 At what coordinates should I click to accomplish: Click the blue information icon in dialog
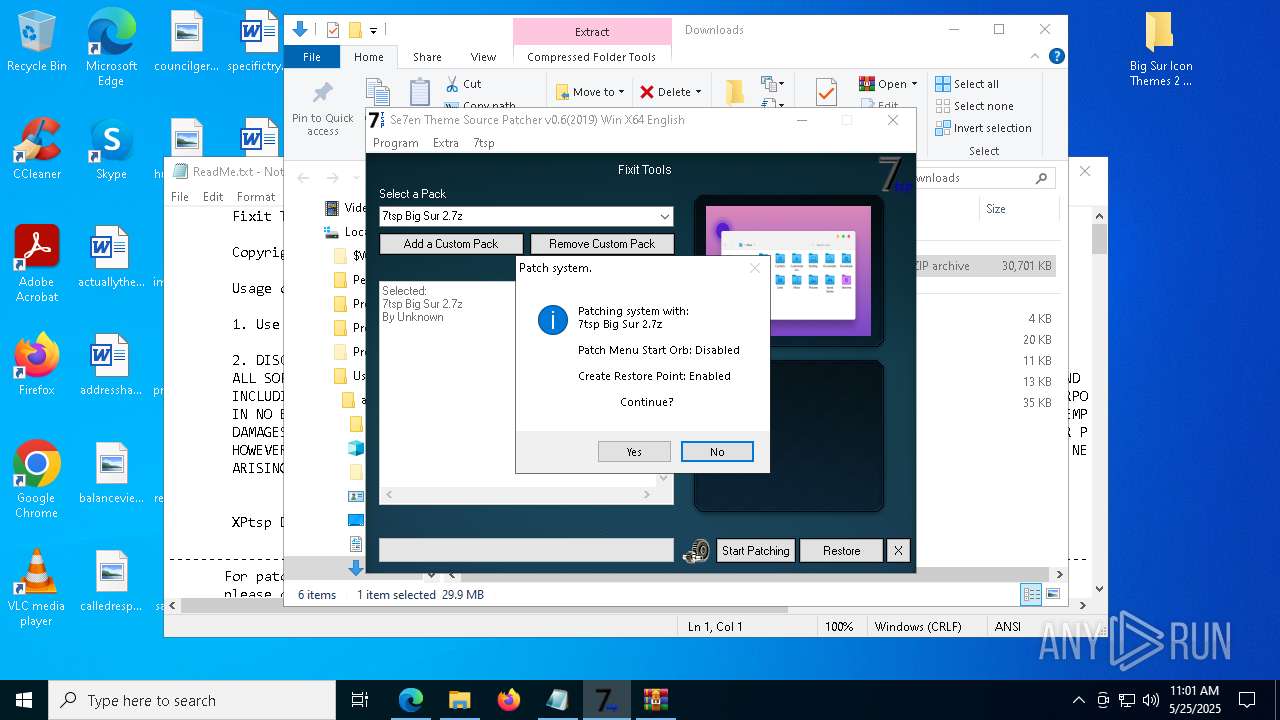click(553, 319)
